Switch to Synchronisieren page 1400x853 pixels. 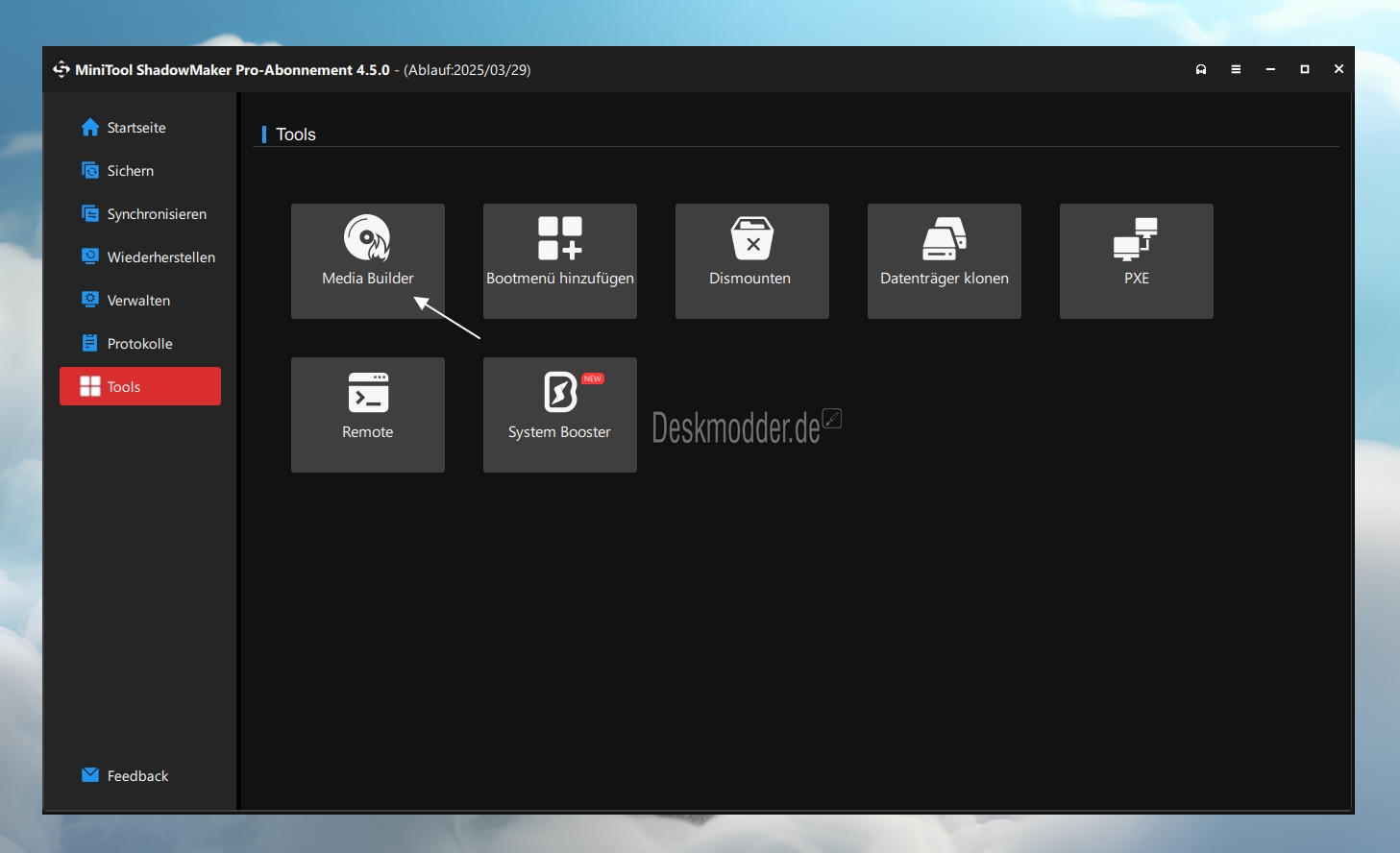[140, 213]
